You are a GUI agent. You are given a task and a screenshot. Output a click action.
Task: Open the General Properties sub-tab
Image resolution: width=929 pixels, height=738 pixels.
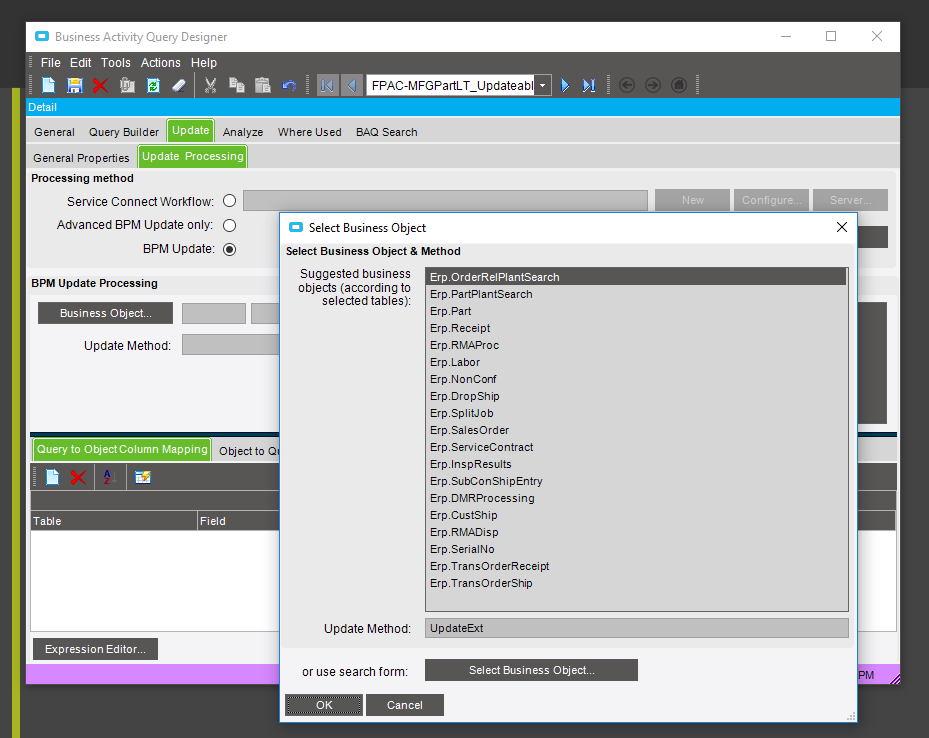81,158
